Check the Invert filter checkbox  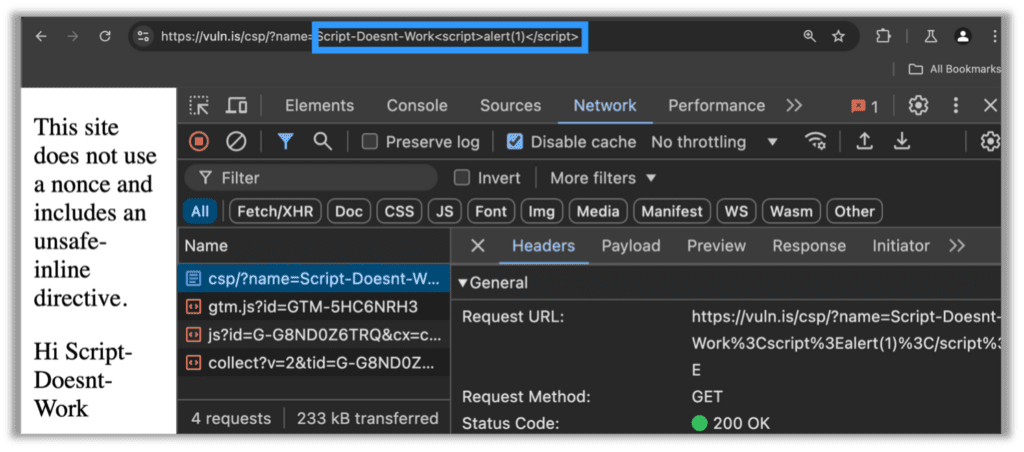coord(462,178)
